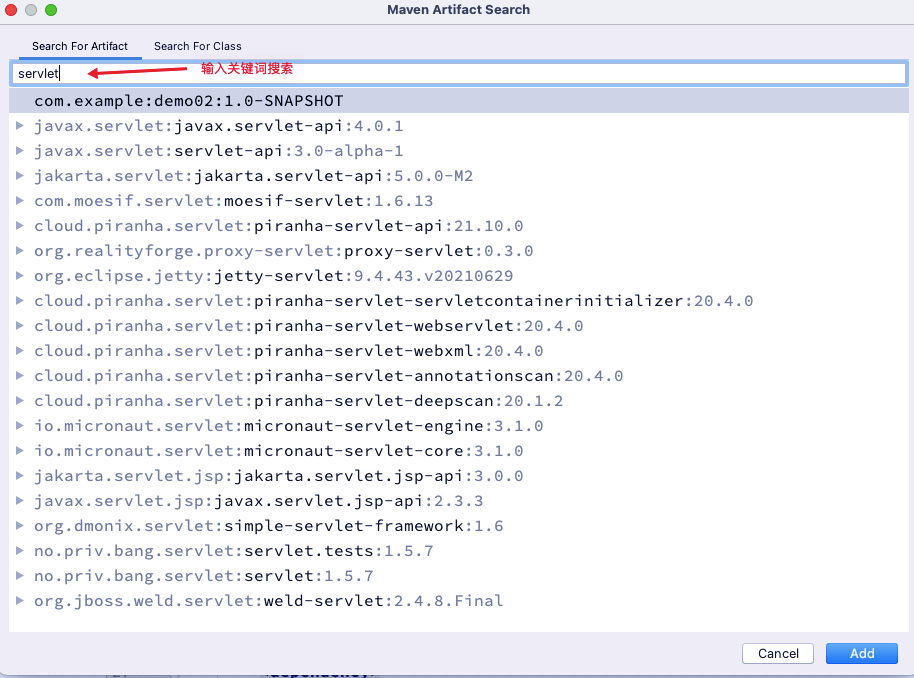Expand piranha-servlet-webxml:20.4.0 entry
The height and width of the screenshot is (678, 914).
point(20,350)
